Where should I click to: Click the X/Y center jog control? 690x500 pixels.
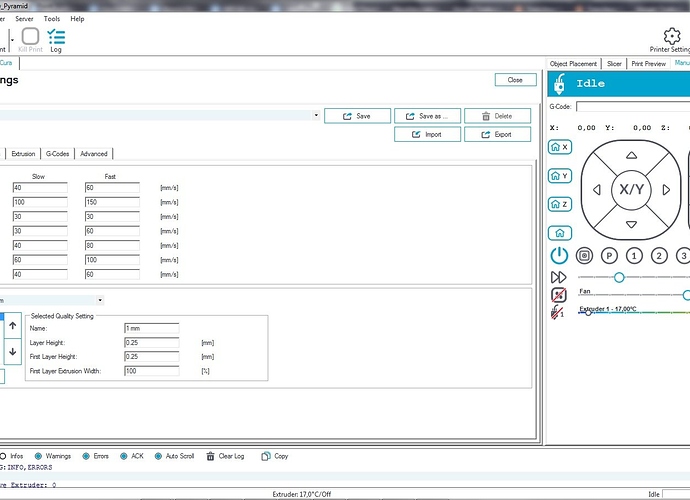coord(631,190)
